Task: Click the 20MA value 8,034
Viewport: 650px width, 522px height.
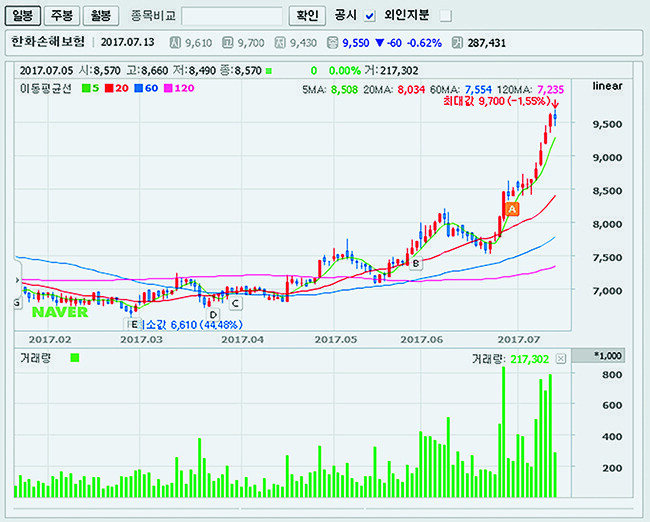Action: click(x=411, y=90)
